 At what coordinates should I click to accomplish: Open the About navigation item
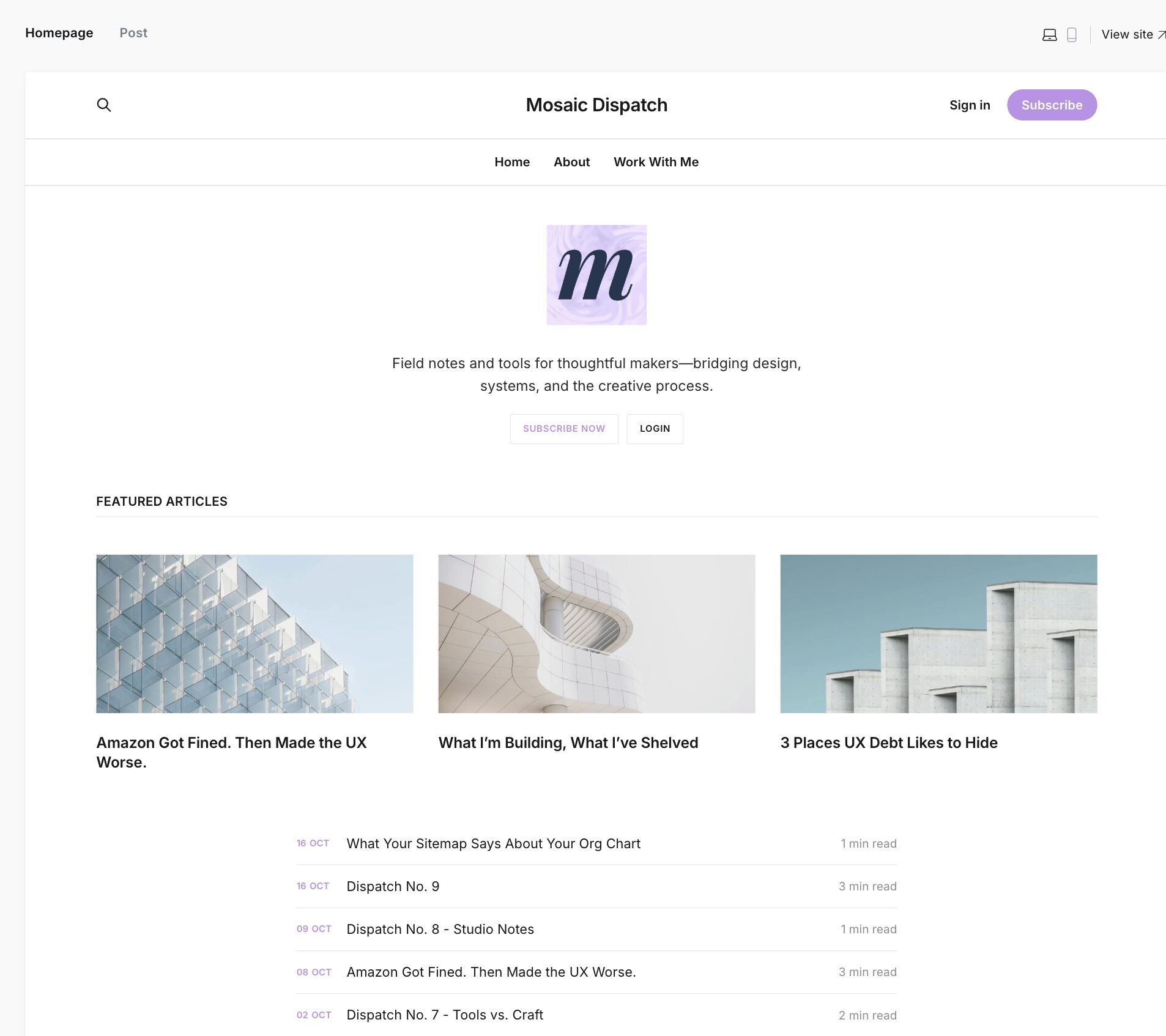pos(571,162)
